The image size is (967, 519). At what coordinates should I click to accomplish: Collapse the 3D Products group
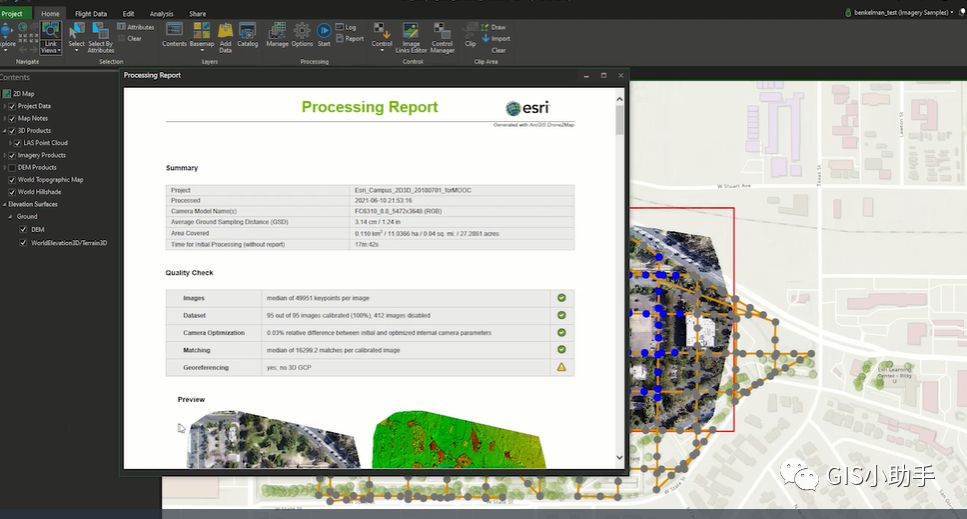[4, 131]
